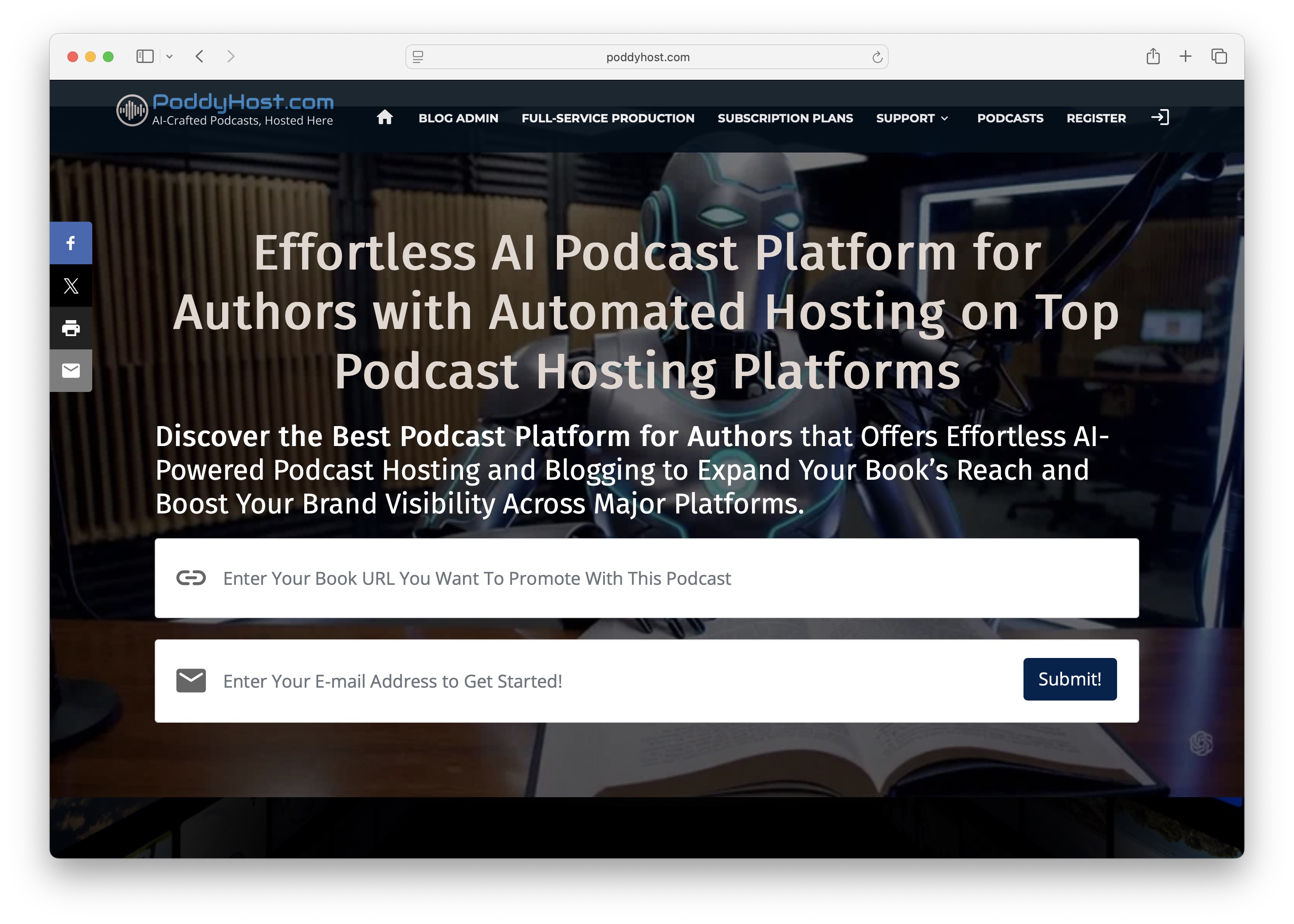Expand the Support dropdown

click(912, 118)
